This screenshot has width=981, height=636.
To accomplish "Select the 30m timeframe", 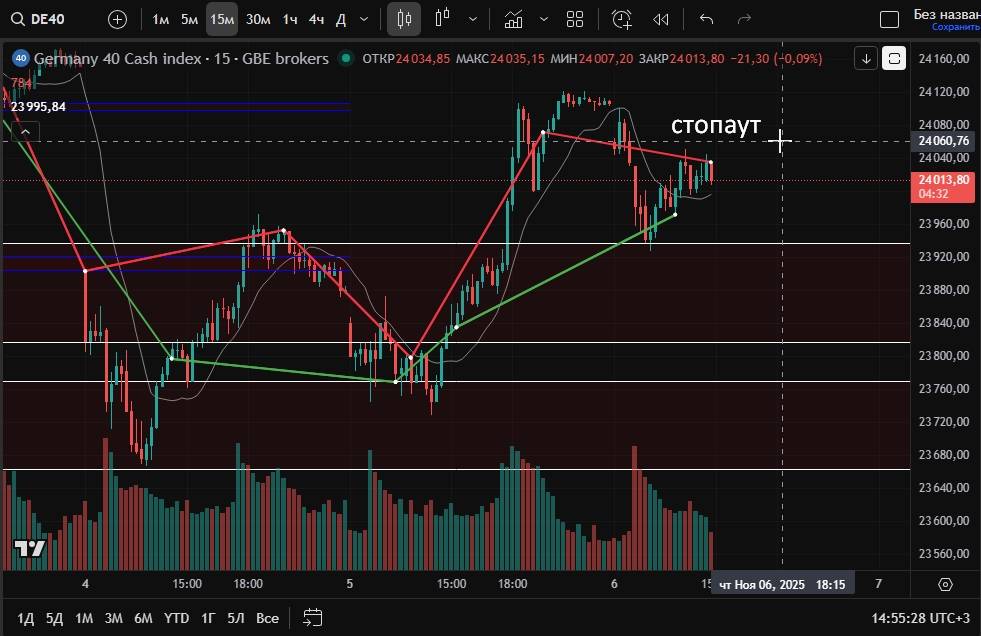I will click(x=258, y=19).
